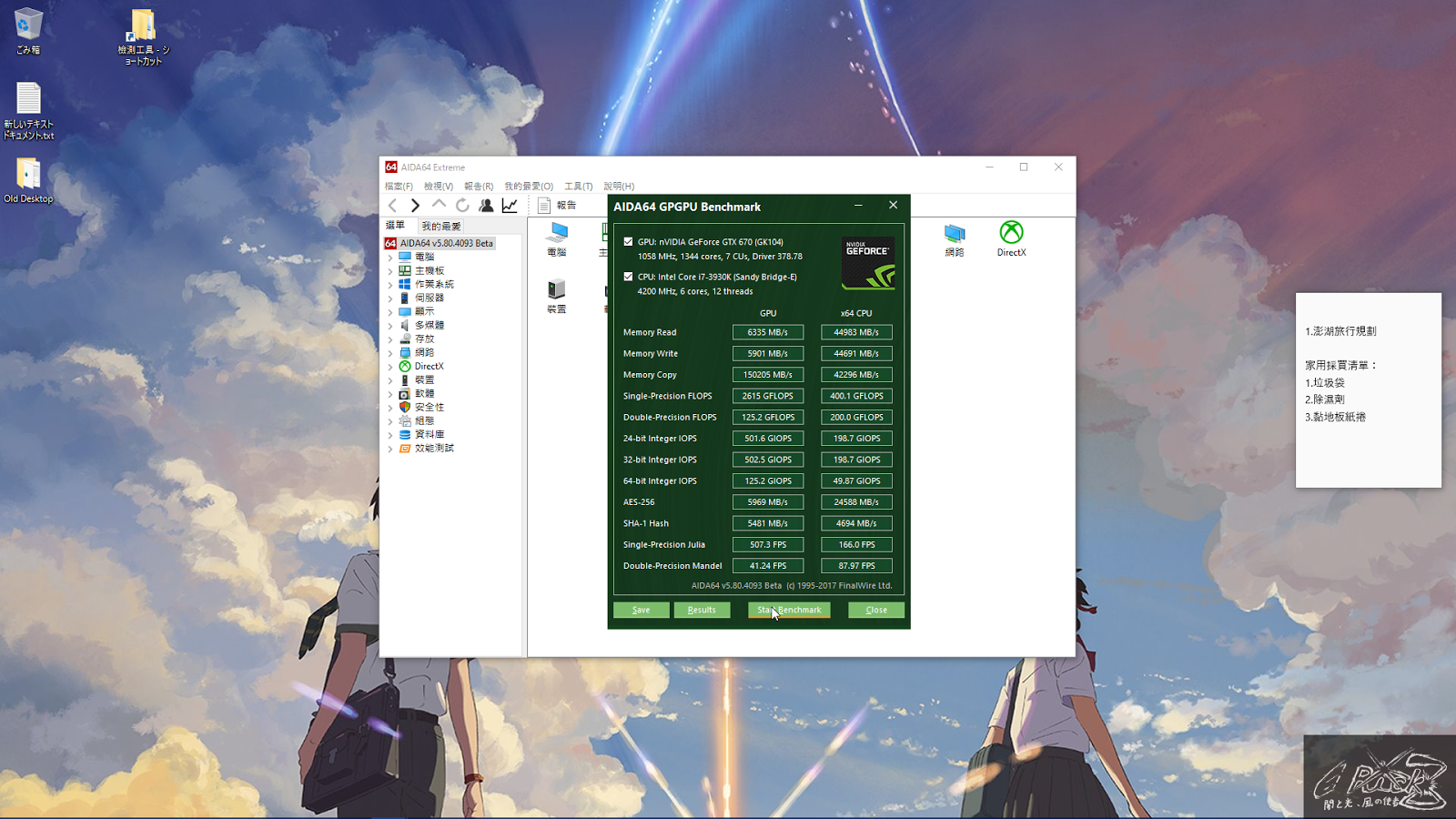Uncheck the GPU nVIDIA GeForce GTX 670 checkbox
This screenshot has width=1456, height=819.
pyautogui.click(x=628, y=242)
